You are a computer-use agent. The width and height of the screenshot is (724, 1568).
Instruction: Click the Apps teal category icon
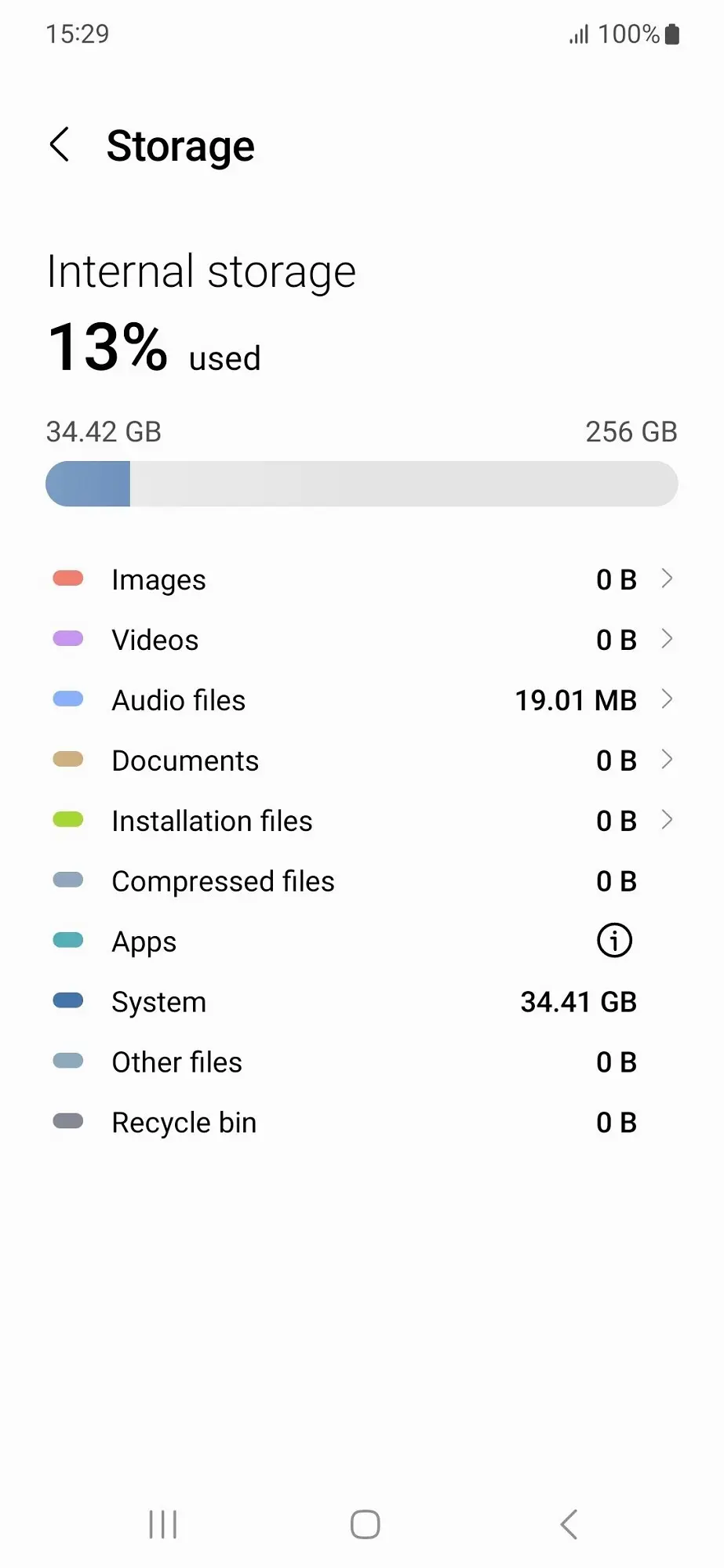(x=67, y=940)
